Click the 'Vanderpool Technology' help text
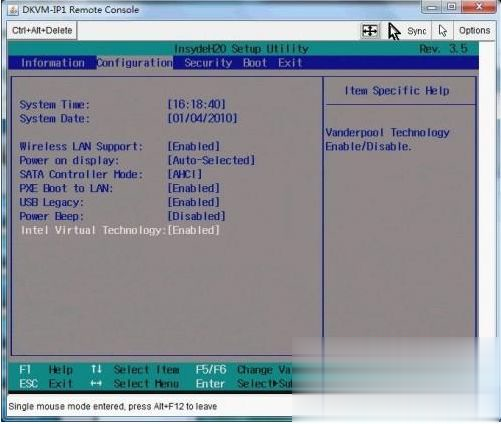 coord(387,133)
